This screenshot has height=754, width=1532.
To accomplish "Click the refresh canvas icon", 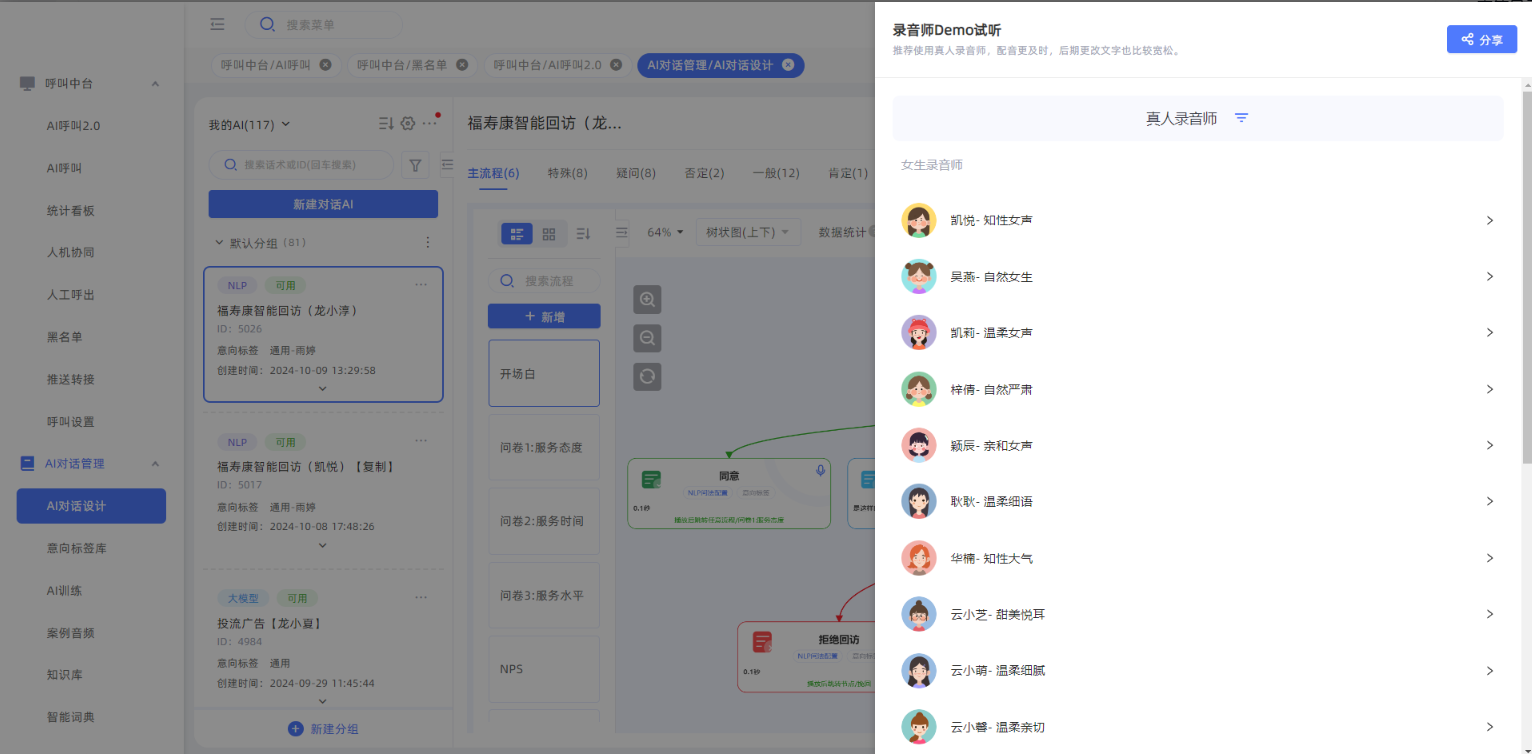I will 647,376.
